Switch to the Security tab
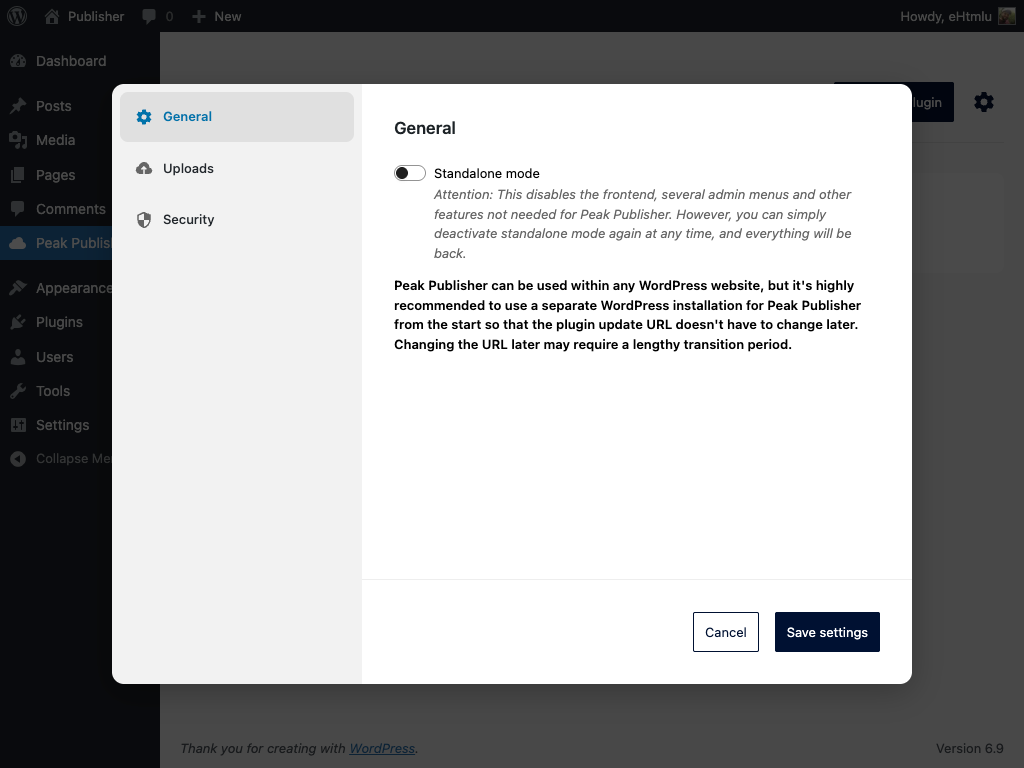Viewport: 1024px width, 768px height. (x=236, y=219)
